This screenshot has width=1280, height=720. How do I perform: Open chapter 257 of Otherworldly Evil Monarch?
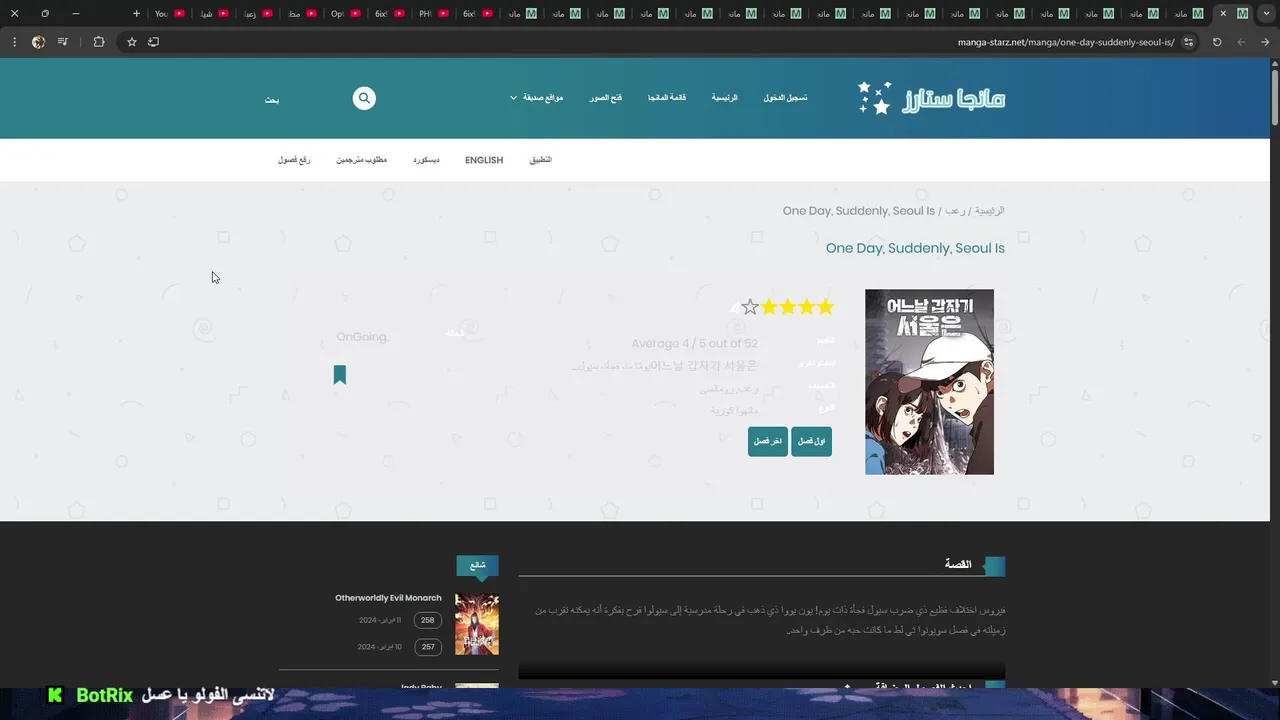pos(428,647)
